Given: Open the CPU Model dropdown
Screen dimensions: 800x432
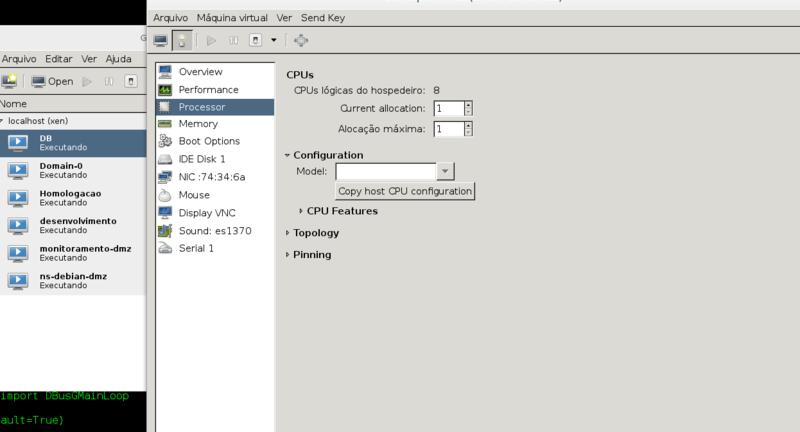Looking at the screenshot, I should click(x=445, y=171).
